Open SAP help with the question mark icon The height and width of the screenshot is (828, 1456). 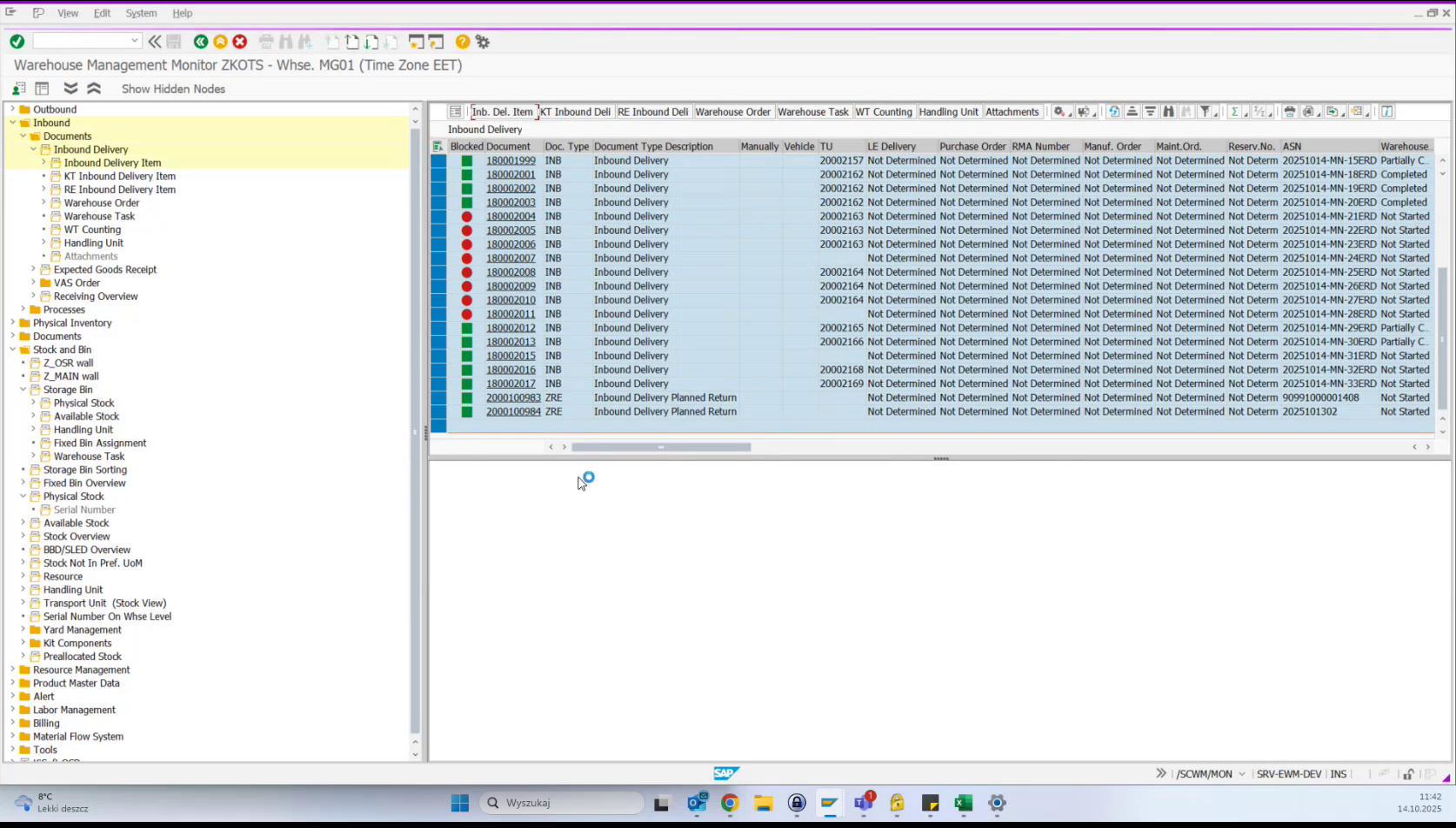point(462,41)
